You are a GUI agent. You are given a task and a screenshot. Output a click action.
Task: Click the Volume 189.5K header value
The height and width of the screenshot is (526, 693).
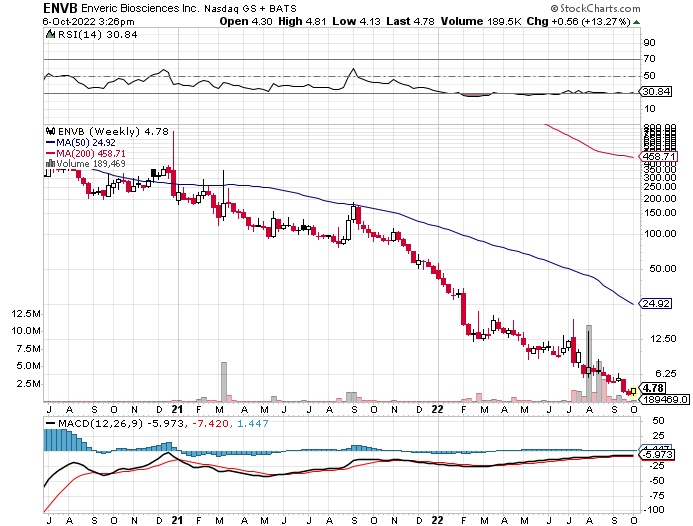(x=481, y=21)
